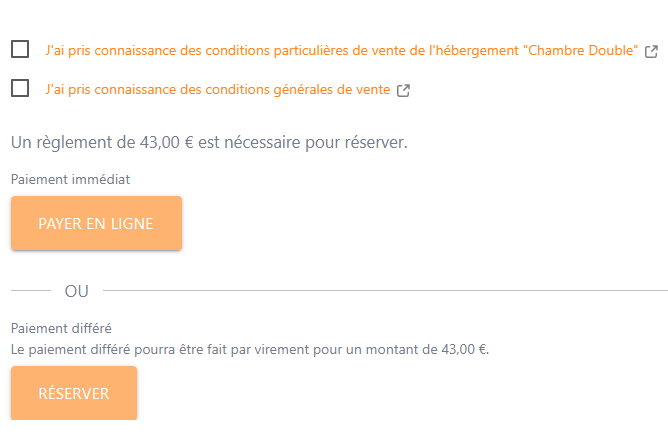Tick the "Chambre Double" conditions particulières checkbox
668x436 pixels.
pyautogui.click(x=20, y=49)
